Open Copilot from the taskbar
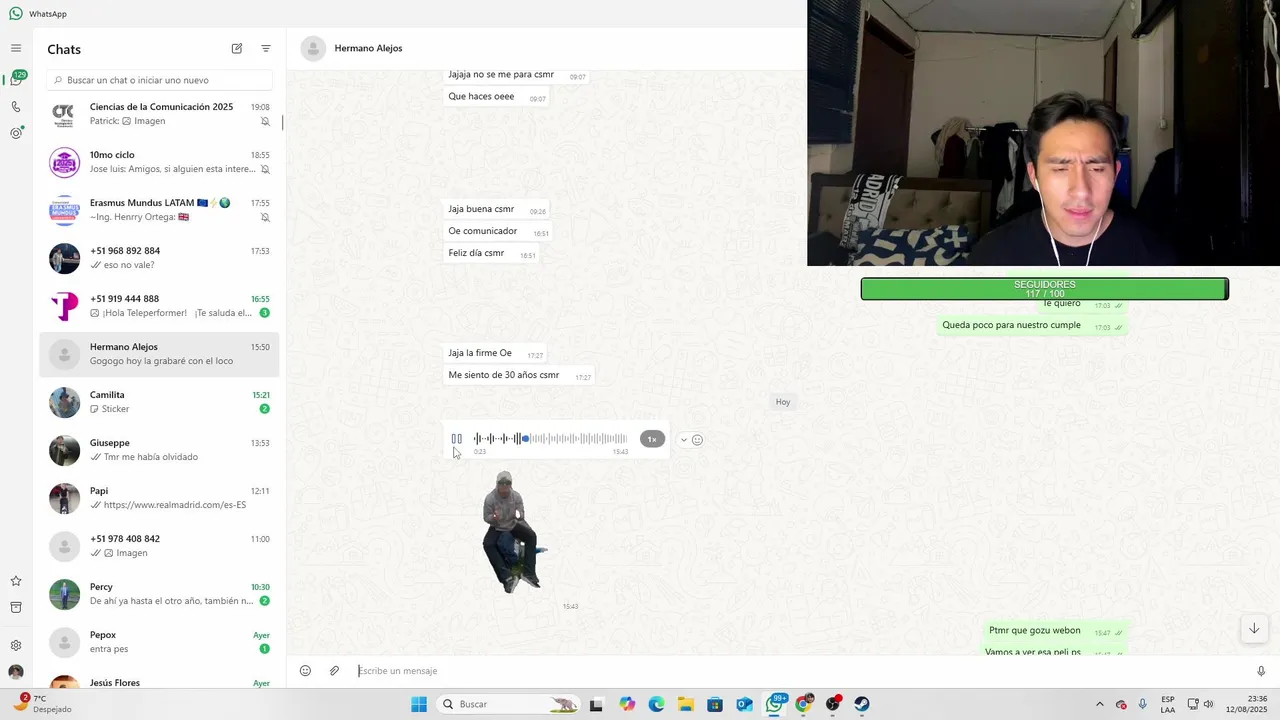 tap(627, 704)
